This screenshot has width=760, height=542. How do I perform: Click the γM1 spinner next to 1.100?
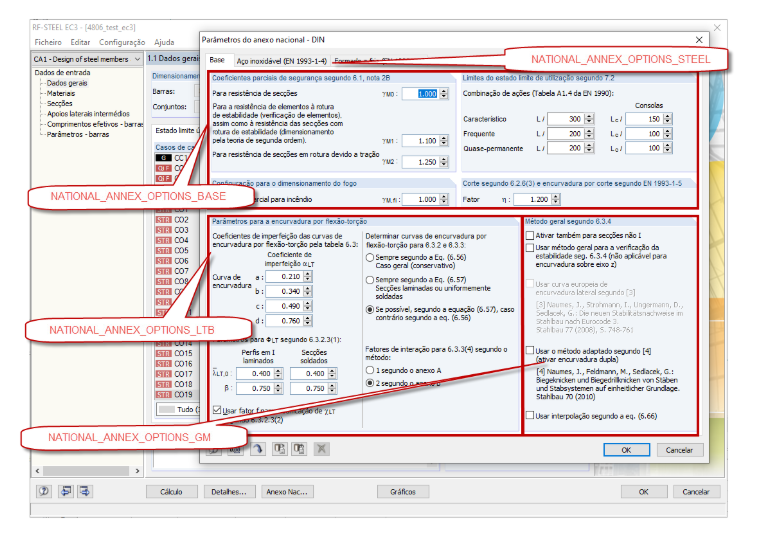[444, 141]
